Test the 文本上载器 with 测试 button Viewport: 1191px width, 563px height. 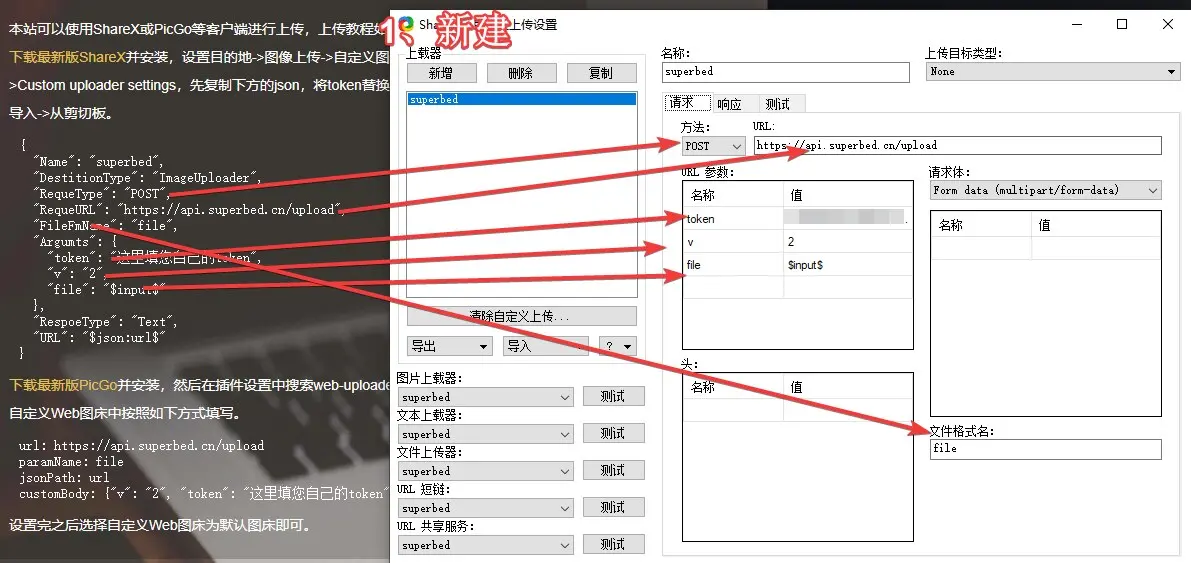tap(614, 433)
